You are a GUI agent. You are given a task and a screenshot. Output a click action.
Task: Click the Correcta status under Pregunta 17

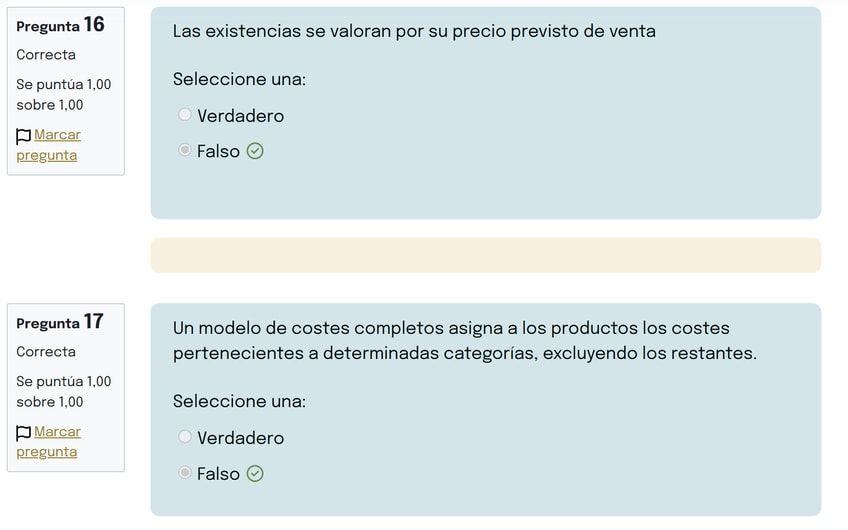(x=46, y=352)
